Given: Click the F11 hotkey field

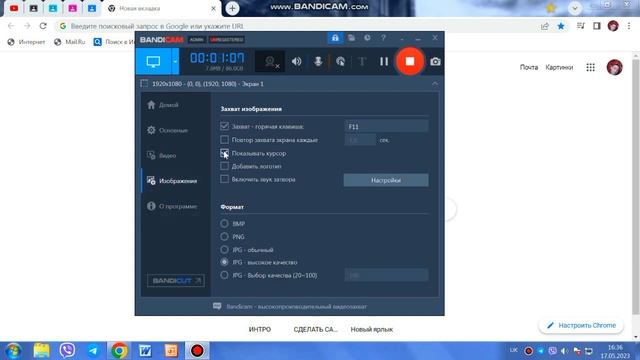Looking at the screenshot, I should (386, 127).
